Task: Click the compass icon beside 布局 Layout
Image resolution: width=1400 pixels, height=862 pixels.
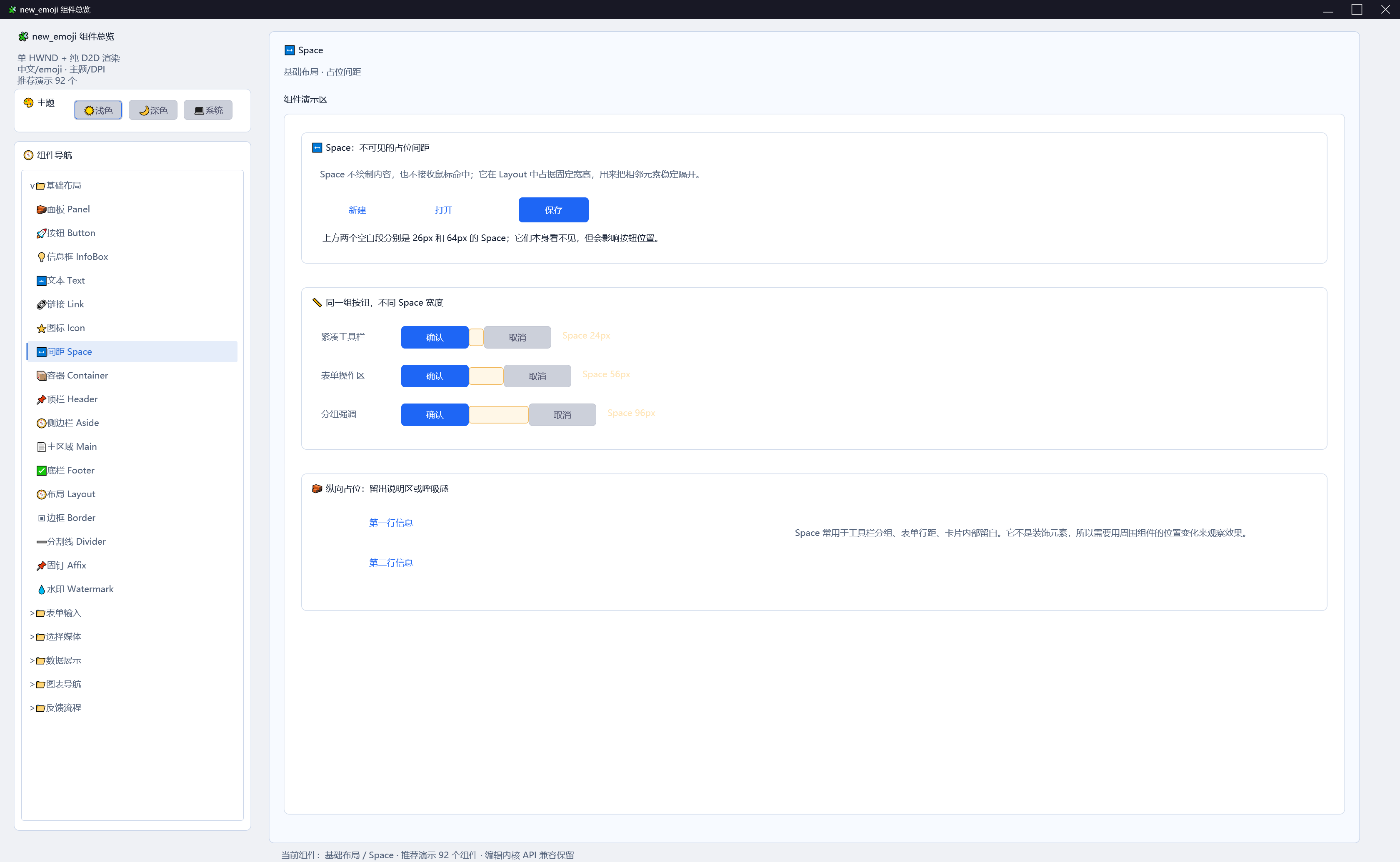Action: pos(41,494)
